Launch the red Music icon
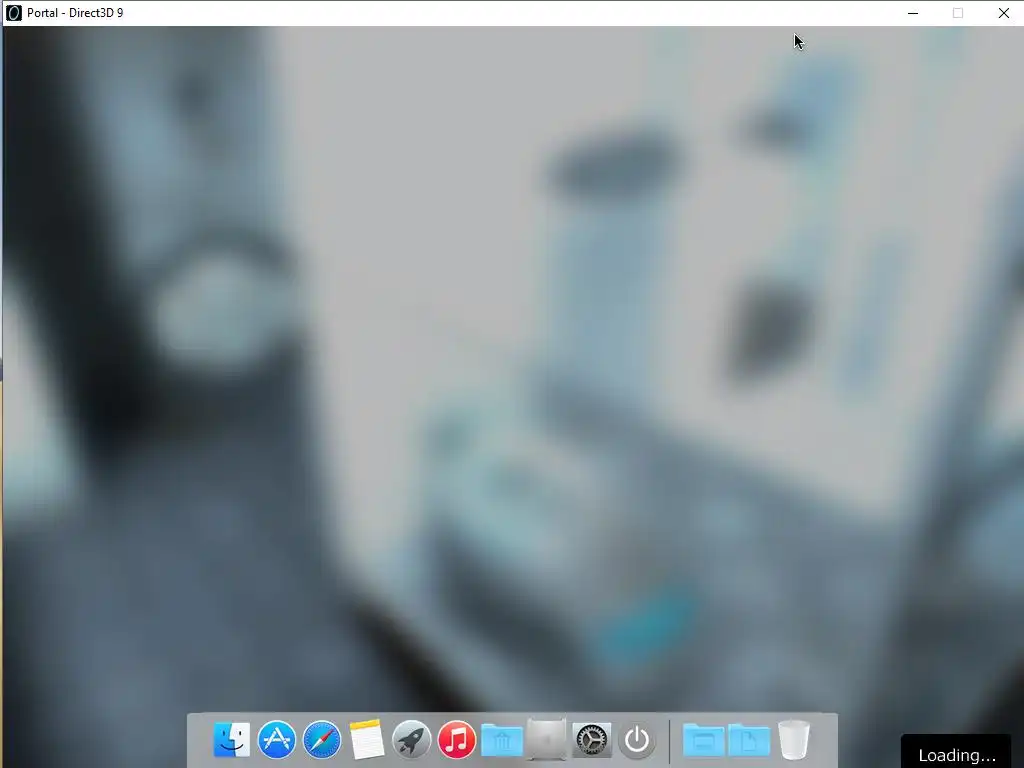Viewport: 1024px width, 768px height. pyautogui.click(x=456, y=740)
